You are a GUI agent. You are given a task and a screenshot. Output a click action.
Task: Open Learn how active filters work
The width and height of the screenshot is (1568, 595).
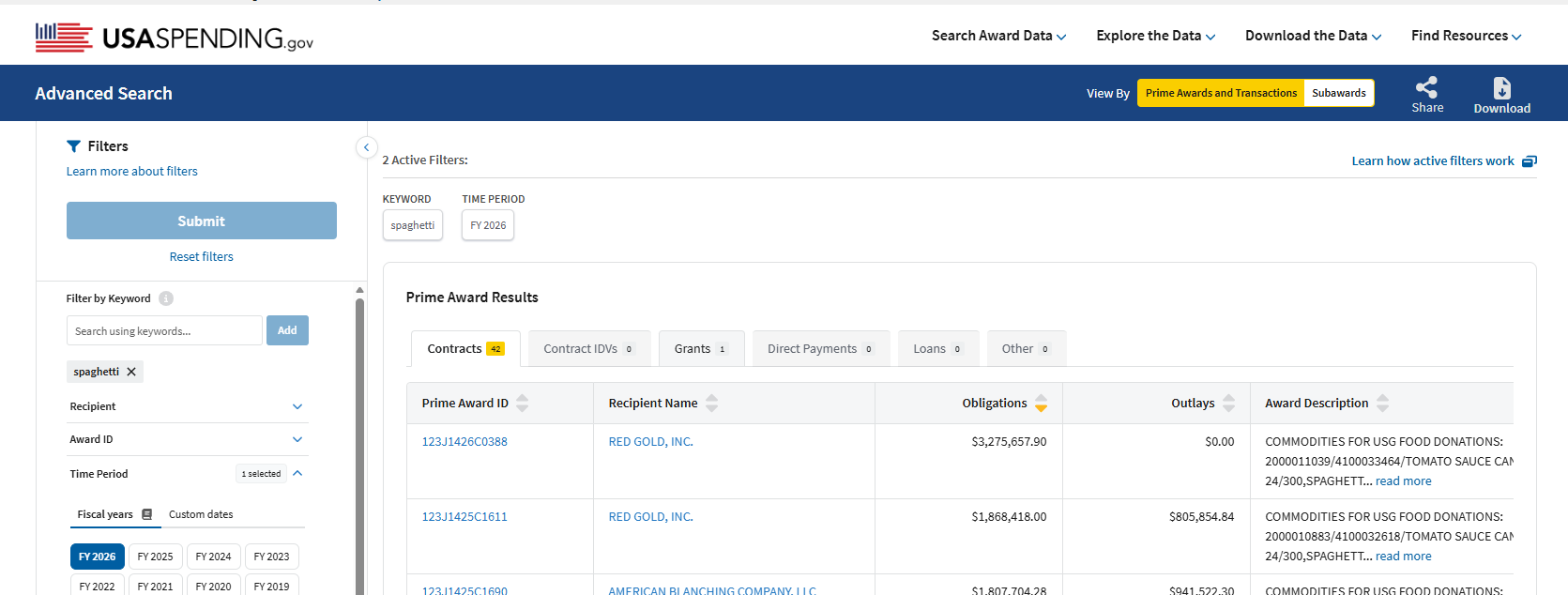(x=1433, y=161)
